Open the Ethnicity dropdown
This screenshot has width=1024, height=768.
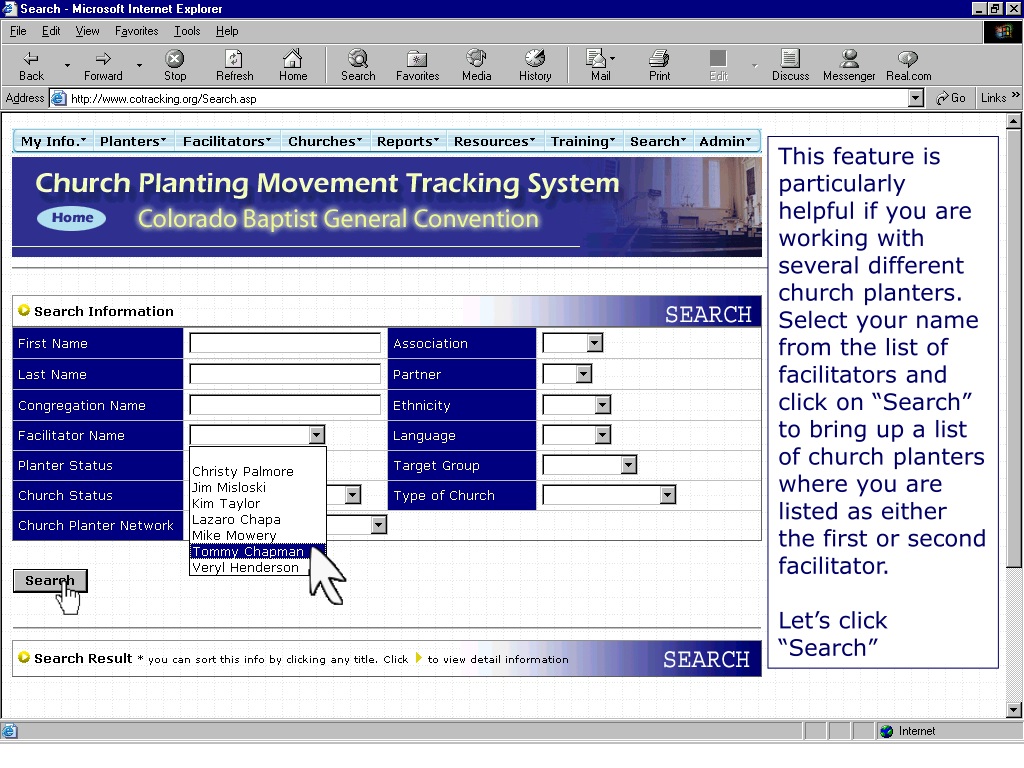[x=603, y=405]
